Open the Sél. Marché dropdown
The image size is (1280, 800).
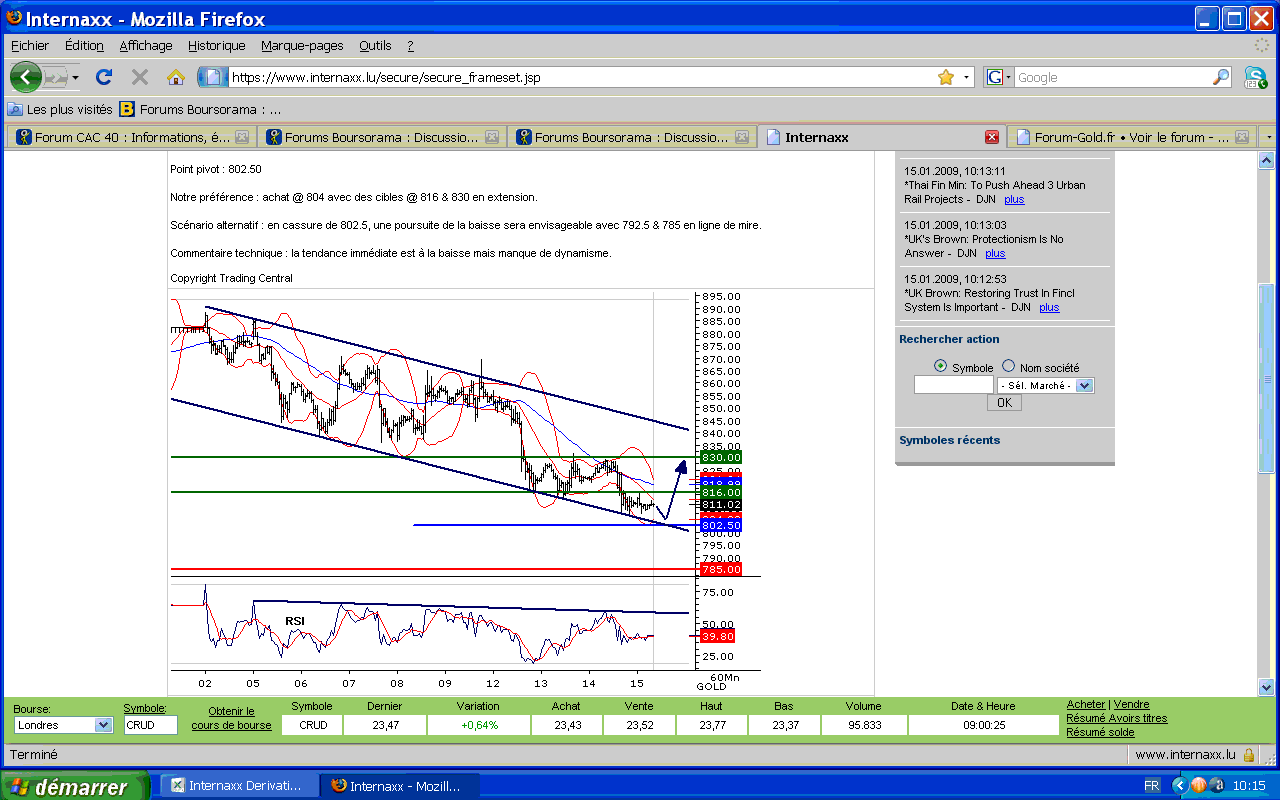[x=1045, y=385]
